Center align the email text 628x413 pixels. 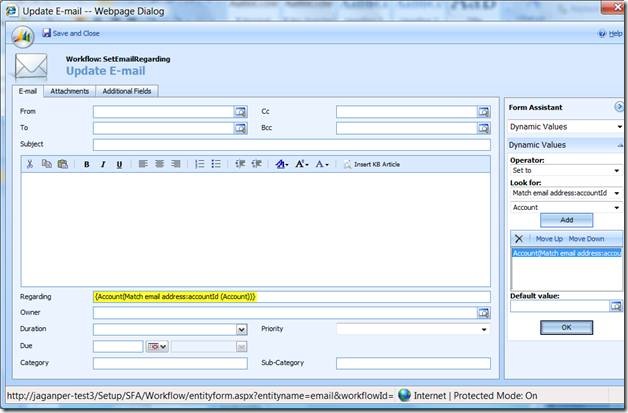pyautogui.click(x=159, y=164)
